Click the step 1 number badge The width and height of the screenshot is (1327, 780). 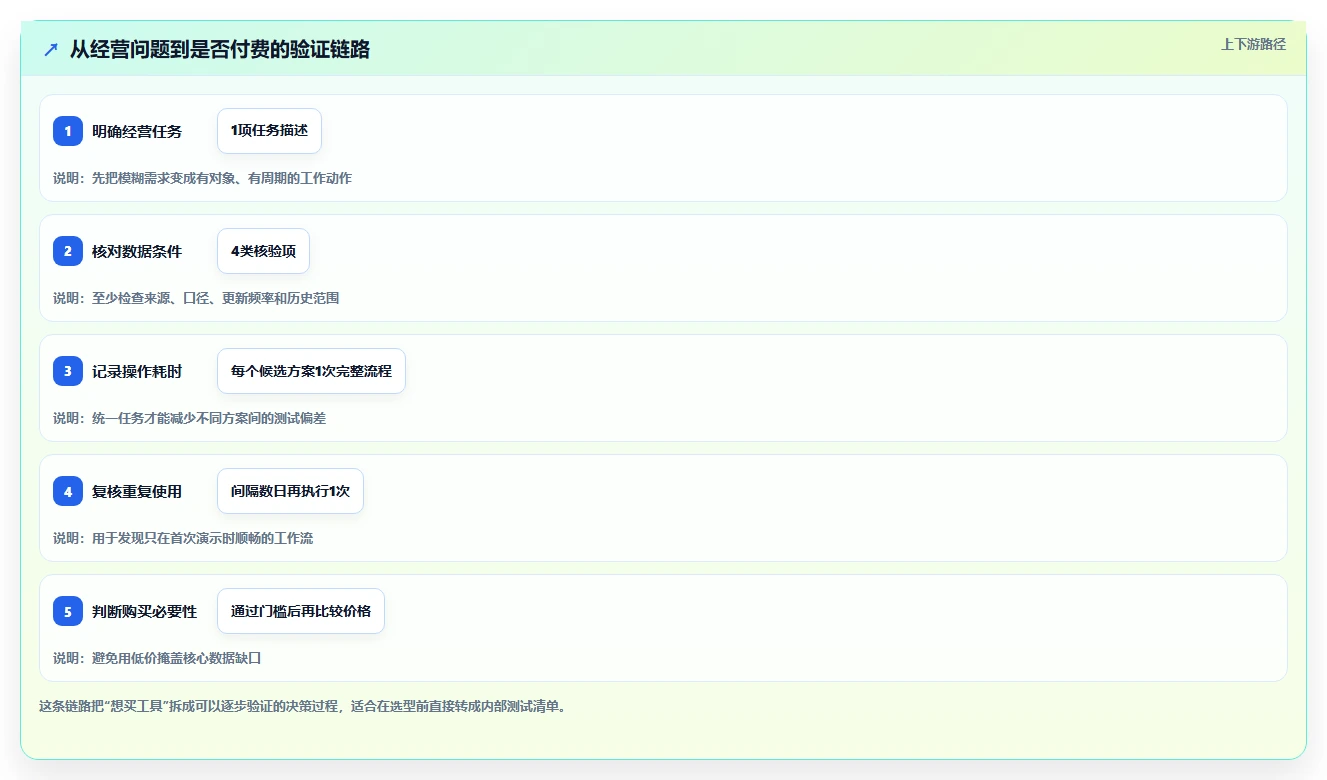click(68, 131)
